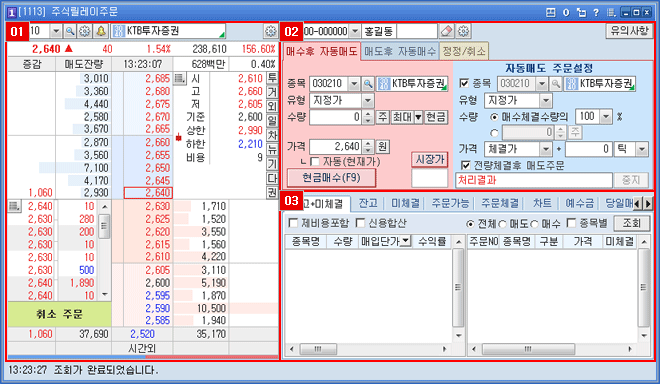Open the 주문가능 tab
The width and height of the screenshot is (660, 384).
[450, 203]
